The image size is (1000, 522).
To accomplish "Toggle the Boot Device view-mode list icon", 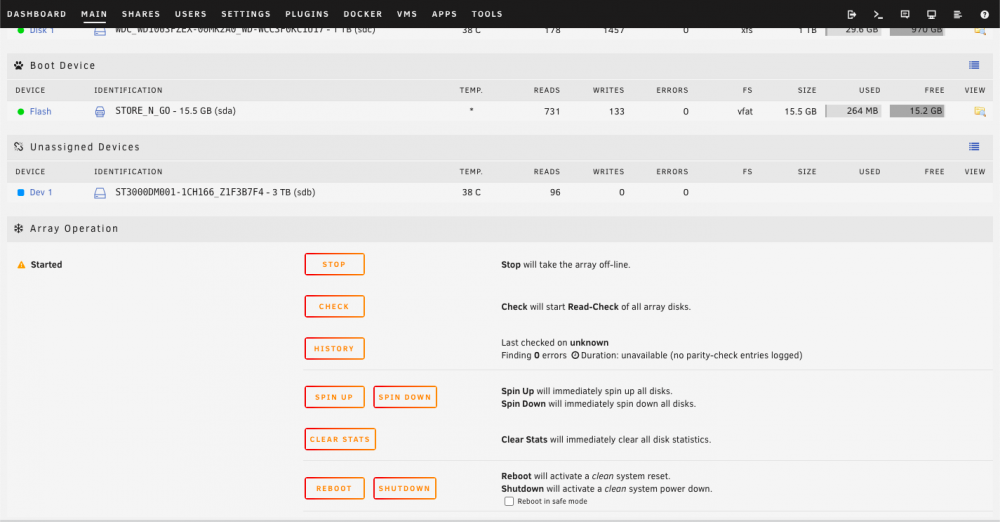I will click(974, 65).
